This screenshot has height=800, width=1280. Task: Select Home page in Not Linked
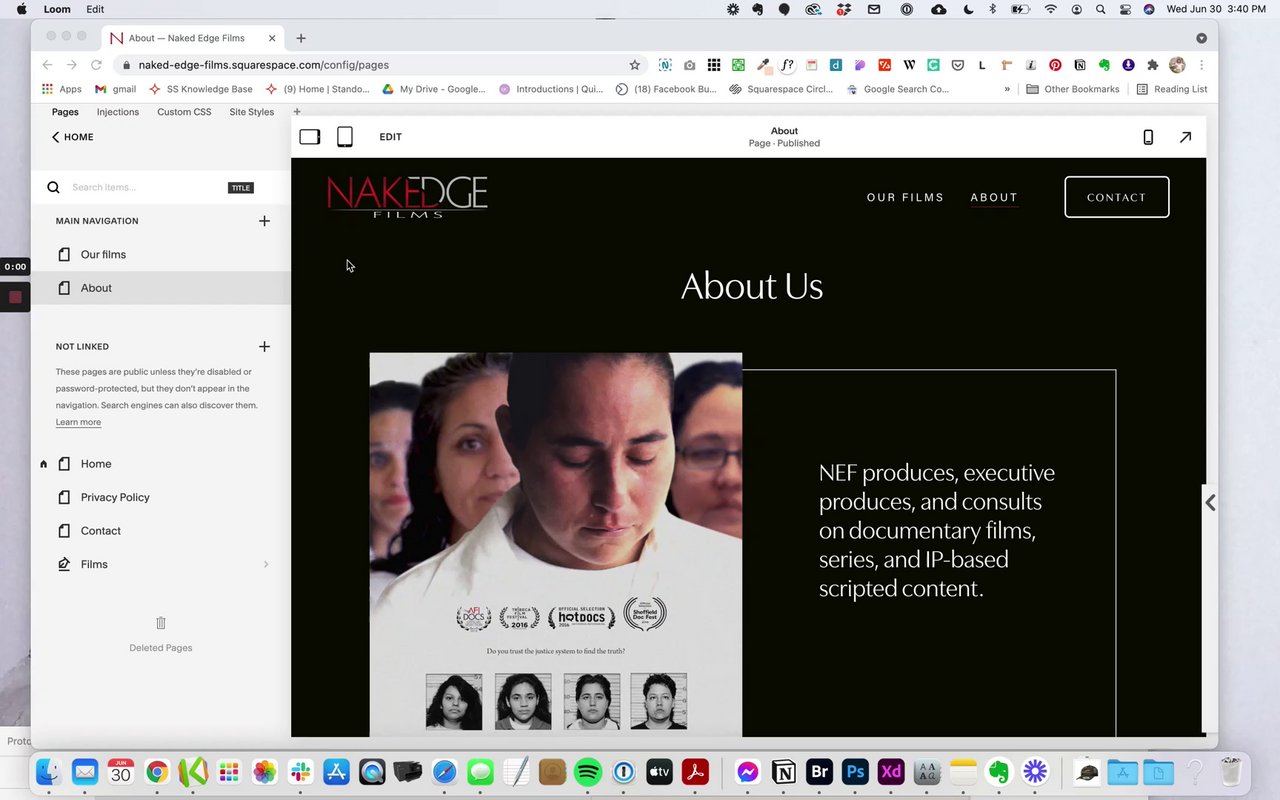click(161, 464)
